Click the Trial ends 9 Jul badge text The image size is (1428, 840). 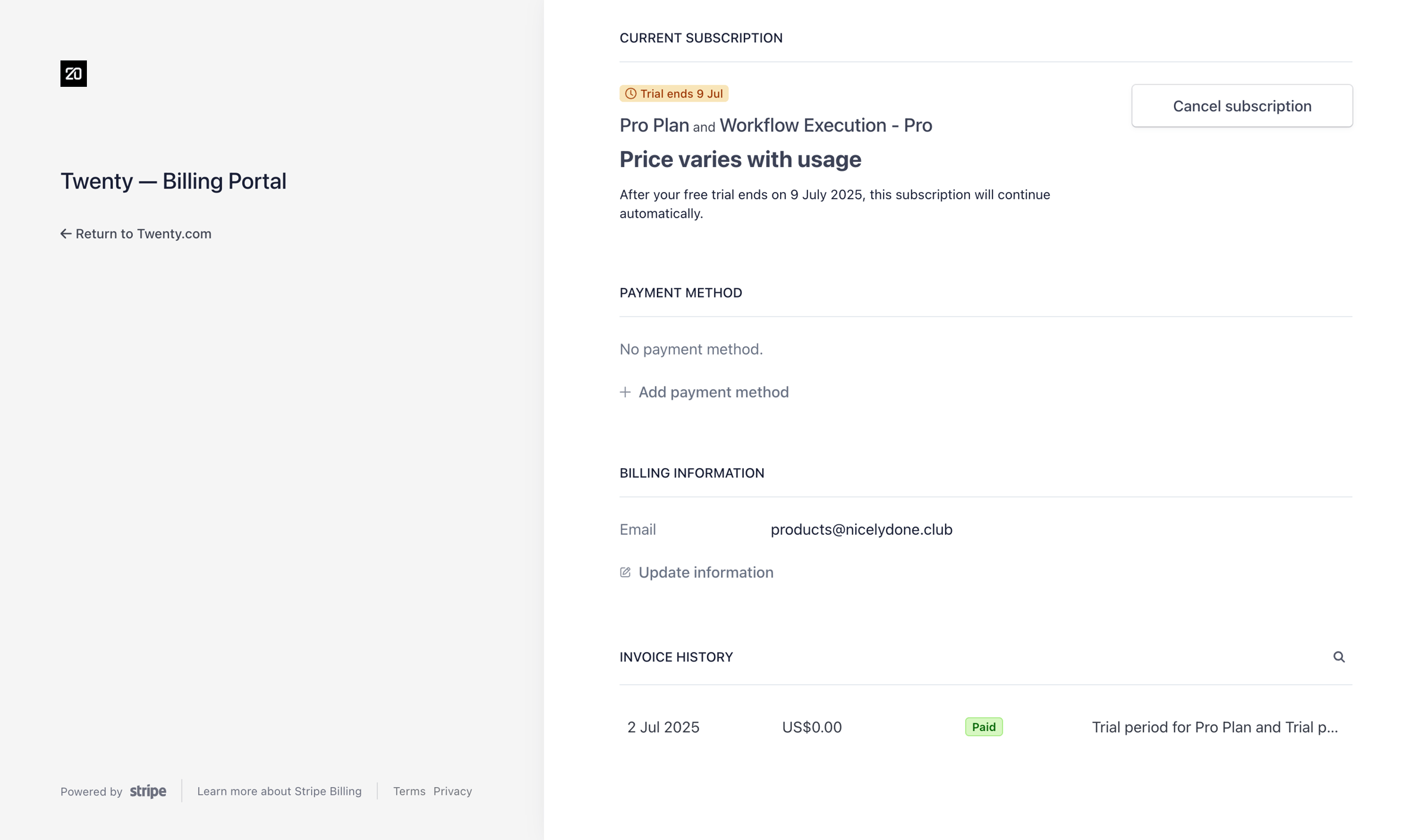pyautogui.click(x=681, y=93)
